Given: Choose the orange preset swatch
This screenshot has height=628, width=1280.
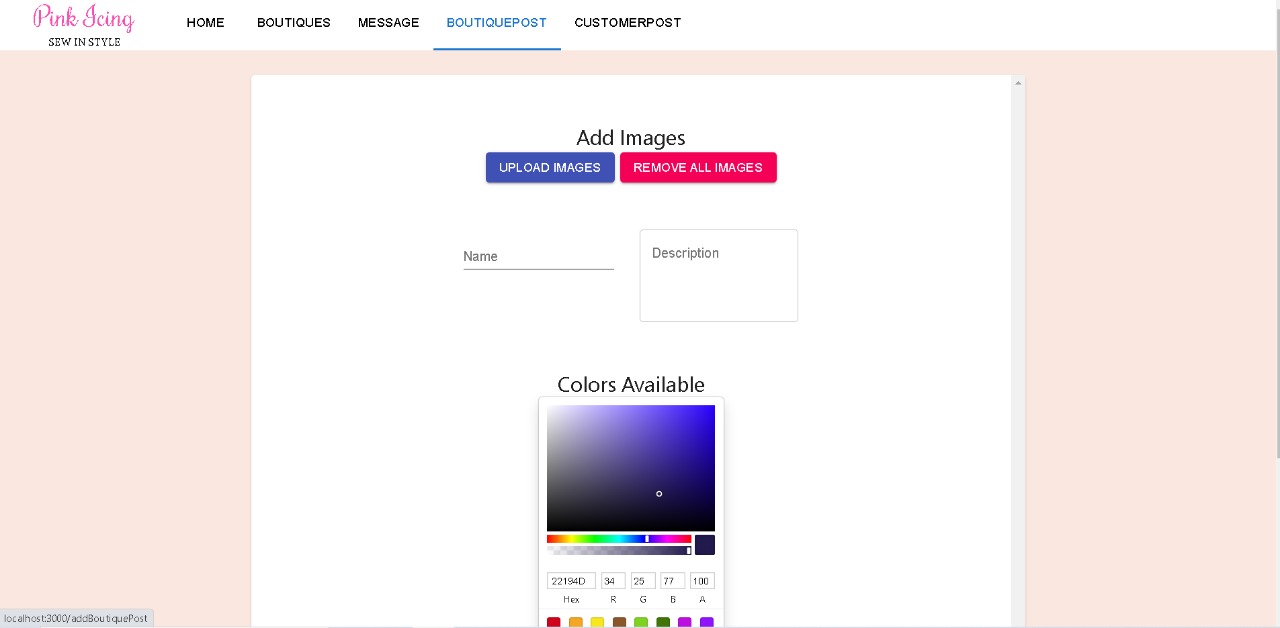Looking at the screenshot, I should point(576,623).
